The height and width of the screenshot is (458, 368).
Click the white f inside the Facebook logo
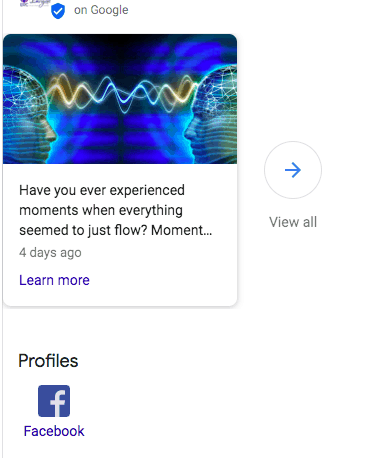point(58,403)
